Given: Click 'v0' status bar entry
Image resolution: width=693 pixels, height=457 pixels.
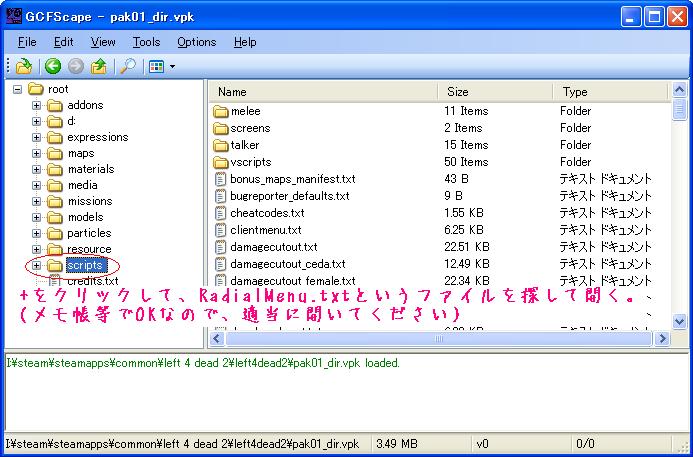Looking at the screenshot, I should point(483,443).
